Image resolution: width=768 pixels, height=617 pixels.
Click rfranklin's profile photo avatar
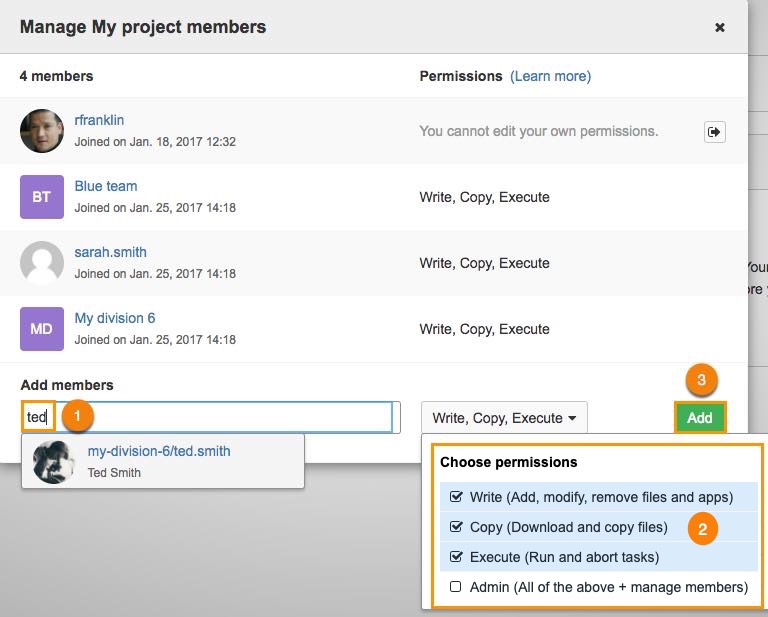[42, 131]
